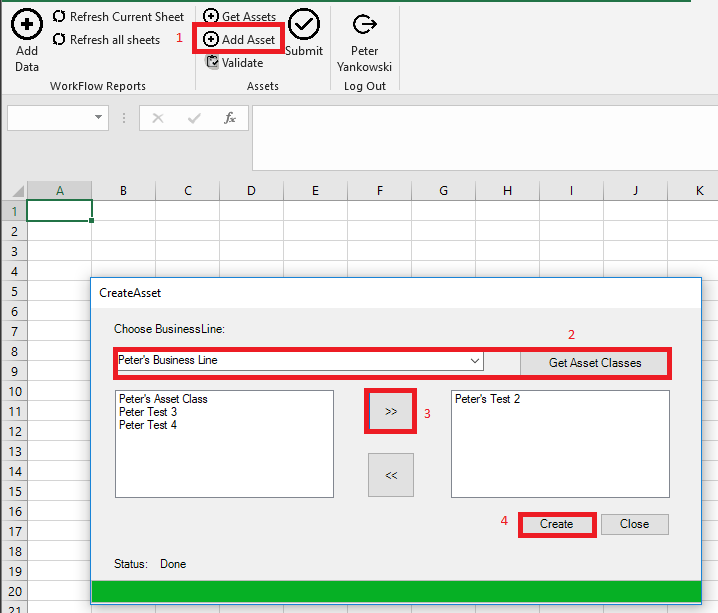718x613 pixels.
Task: Select Peter's Asset Class list item
Action: [x=164, y=399]
